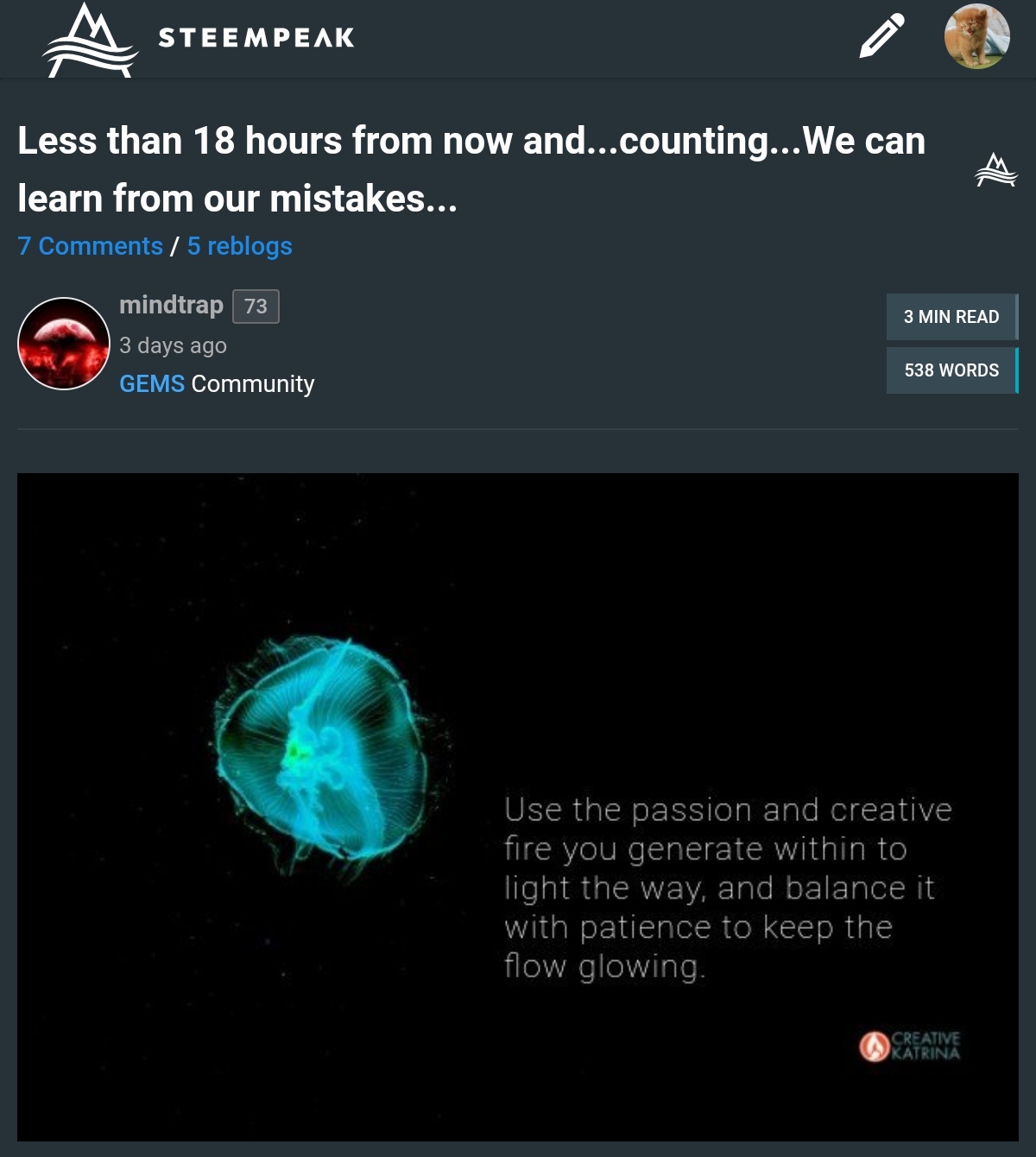1036x1157 pixels.
Task: Click the SteemPeak mountain logo icon
Action: (x=90, y=40)
